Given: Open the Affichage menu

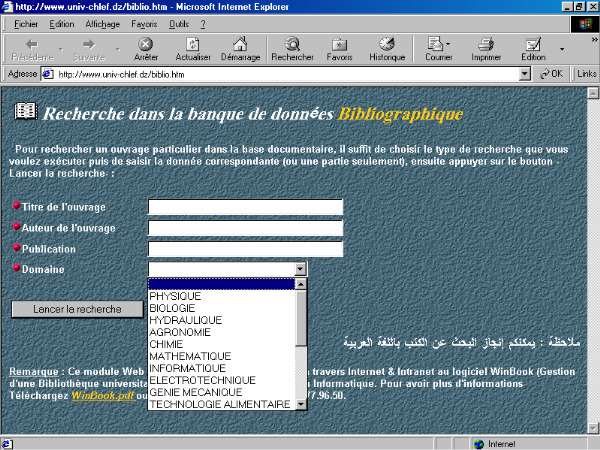Looking at the screenshot, I should coord(103,24).
